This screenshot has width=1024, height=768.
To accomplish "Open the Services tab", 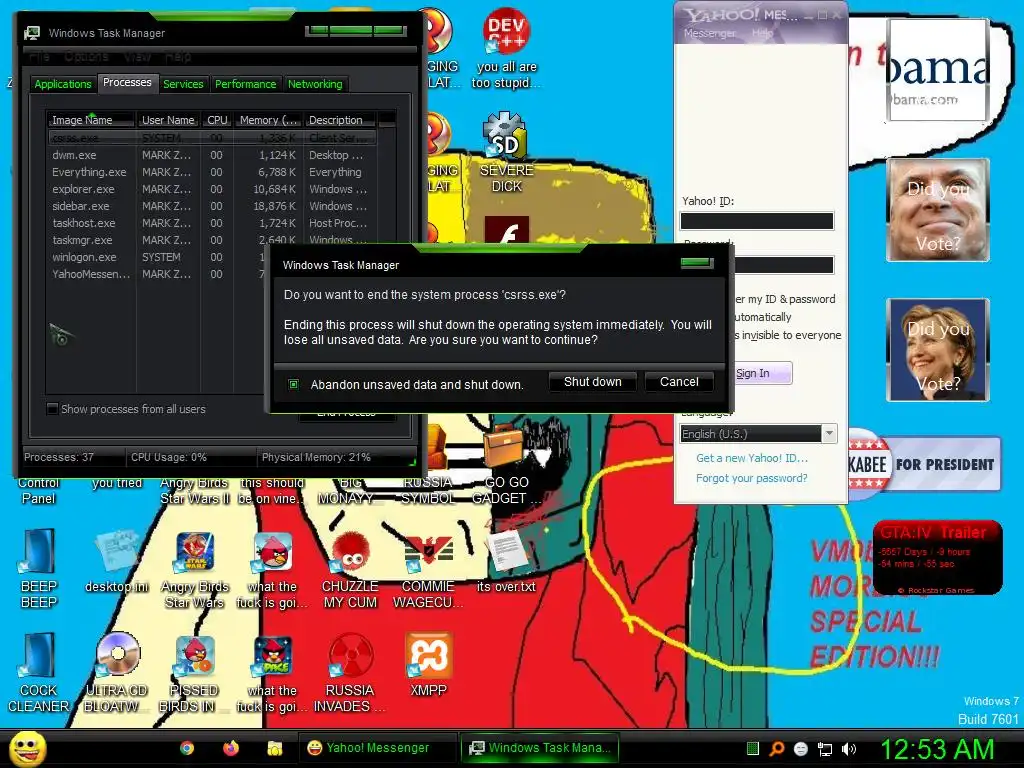I will (184, 84).
